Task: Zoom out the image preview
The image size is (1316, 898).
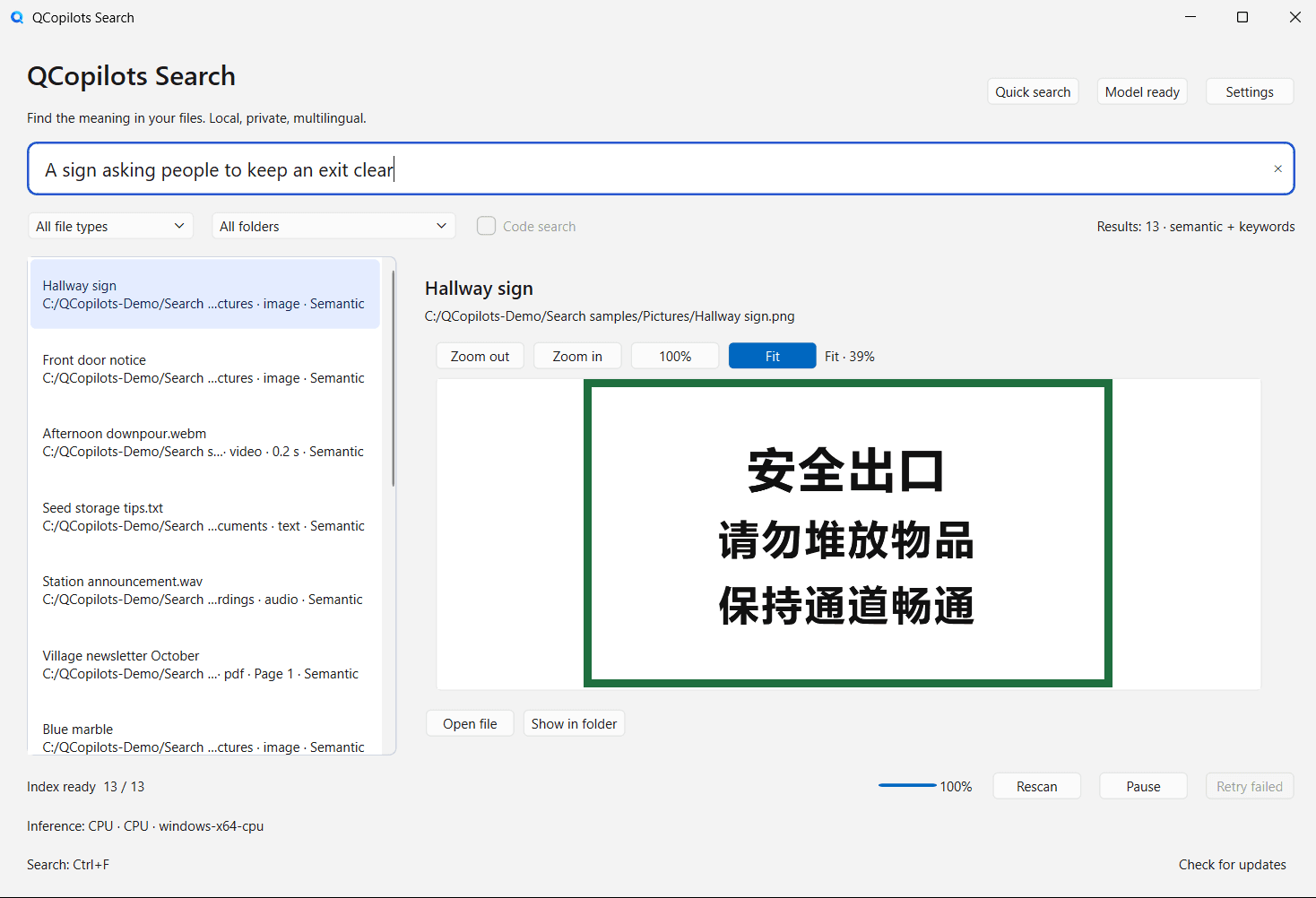Action: [480, 356]
